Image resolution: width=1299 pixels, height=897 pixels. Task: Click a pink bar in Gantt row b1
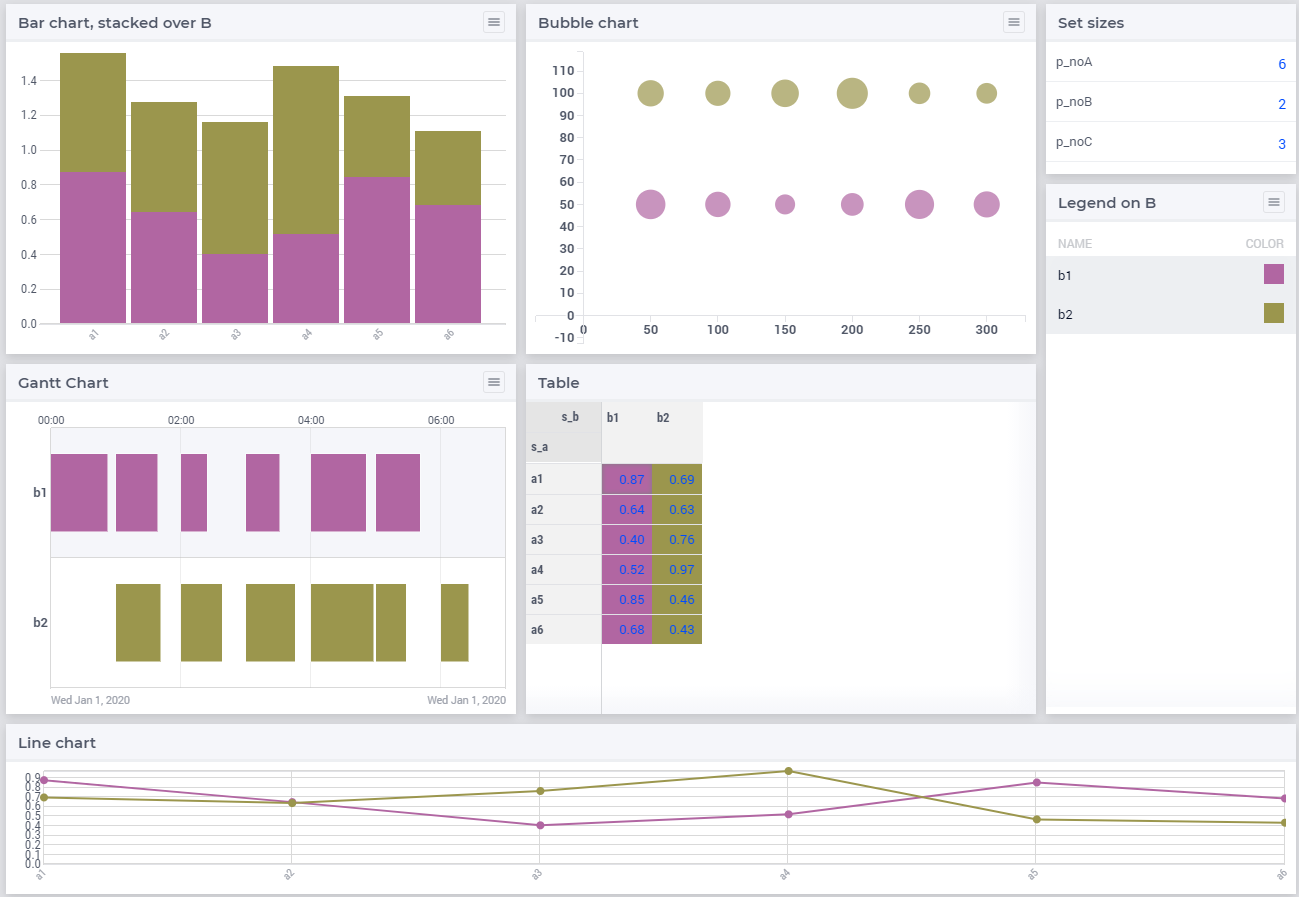[x=81, y=491]
